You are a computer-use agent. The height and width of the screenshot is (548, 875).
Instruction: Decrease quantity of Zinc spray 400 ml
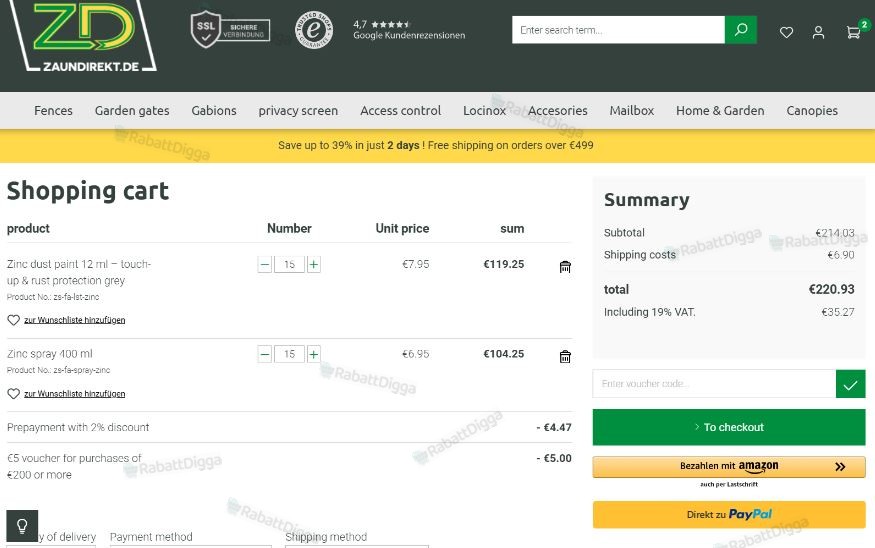pyautogui.click(x=265, y=354)
